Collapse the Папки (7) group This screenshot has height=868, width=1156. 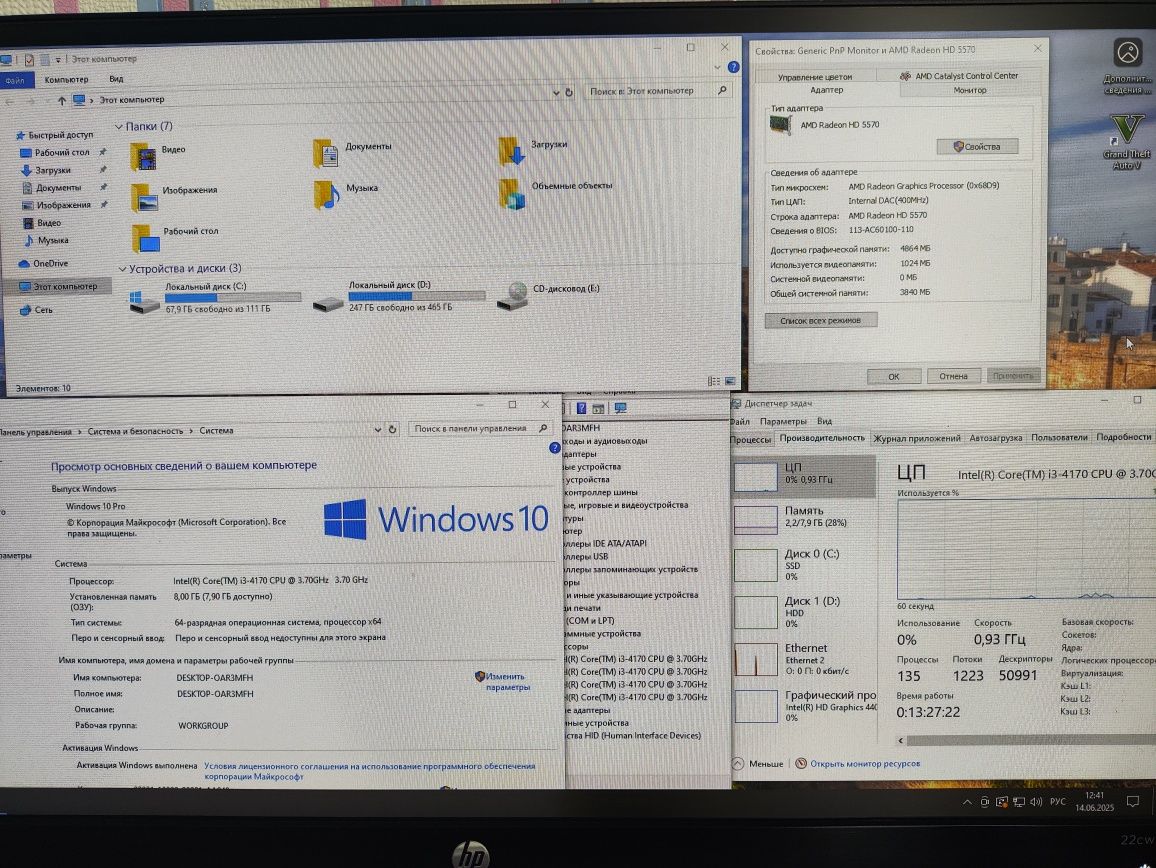119,127
